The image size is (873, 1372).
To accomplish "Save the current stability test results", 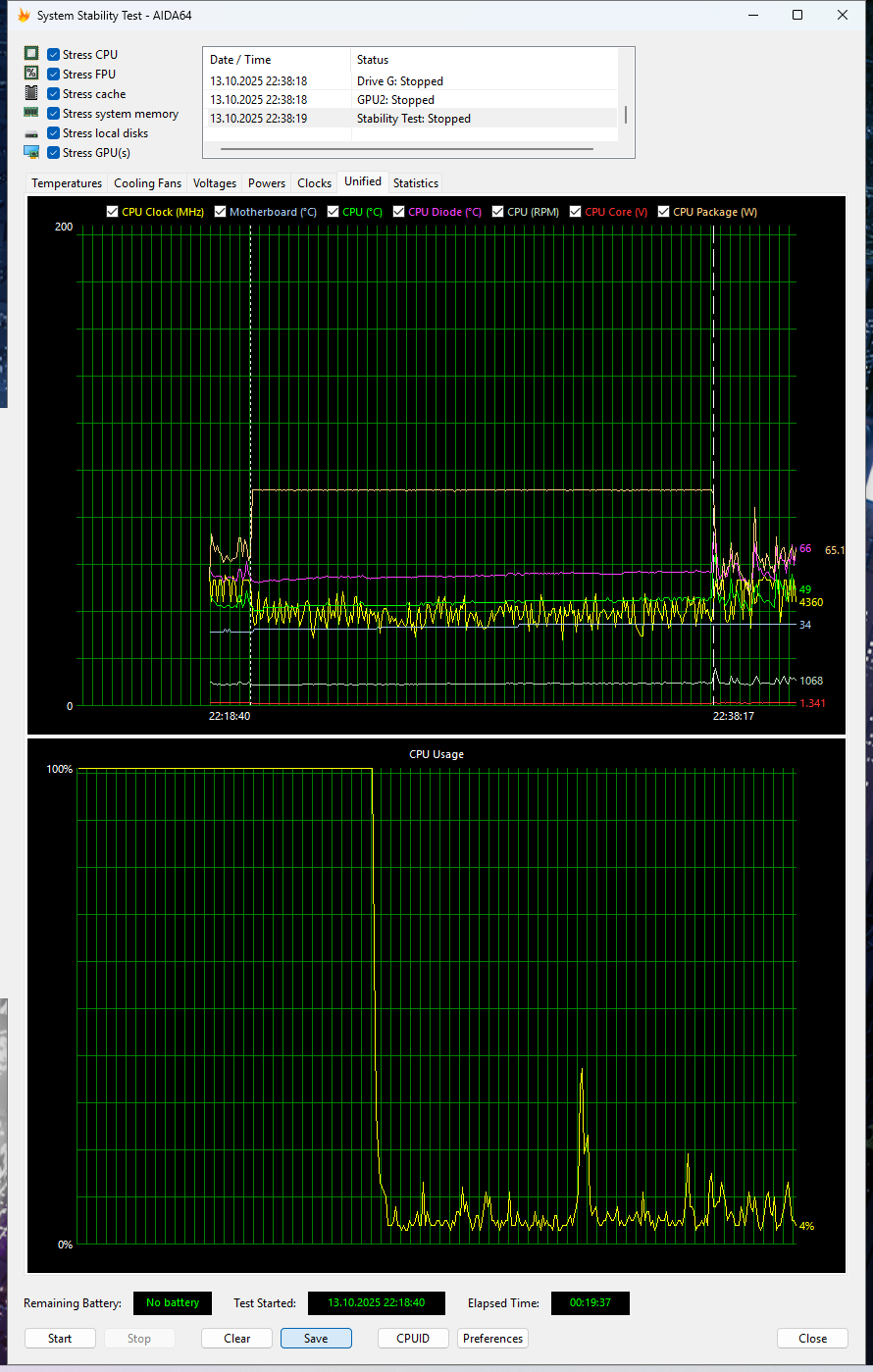I will point(316,1338).
